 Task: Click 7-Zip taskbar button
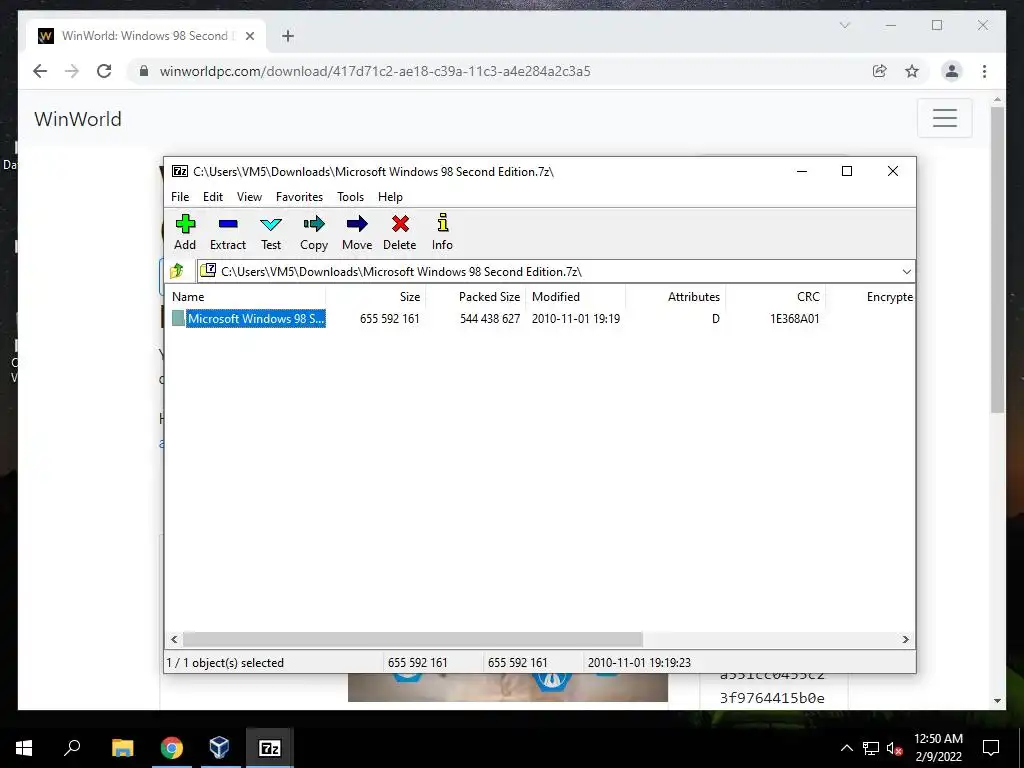[270, 748]
